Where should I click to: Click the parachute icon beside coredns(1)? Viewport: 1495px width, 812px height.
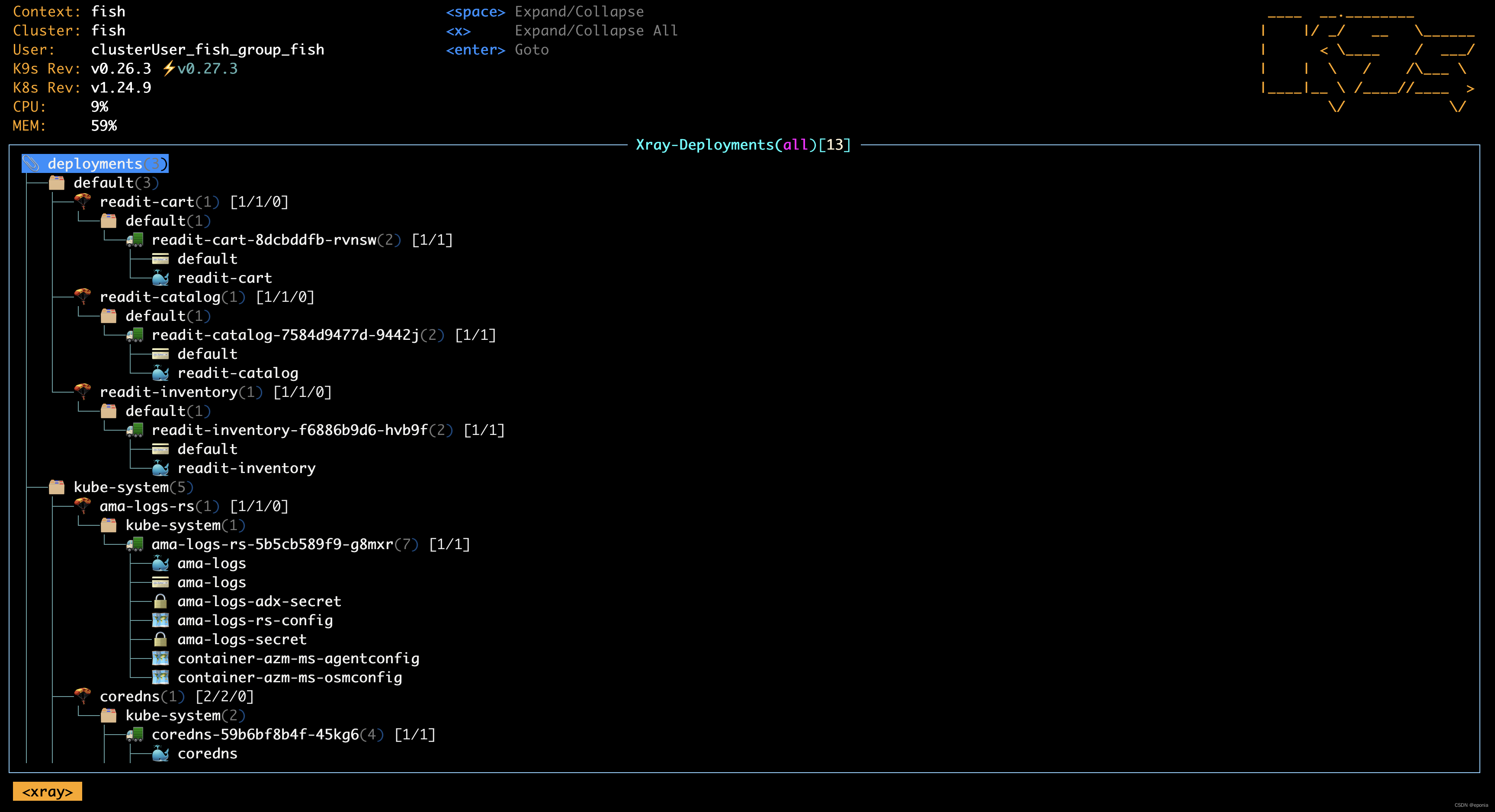coord(83,696)
